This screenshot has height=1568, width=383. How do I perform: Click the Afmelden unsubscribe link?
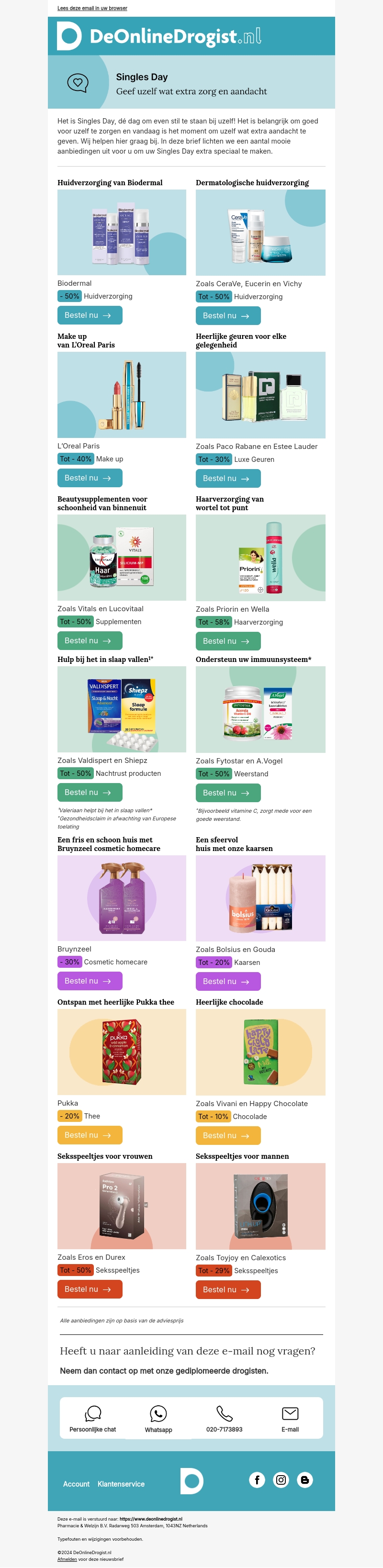(x=67, y=1559)
